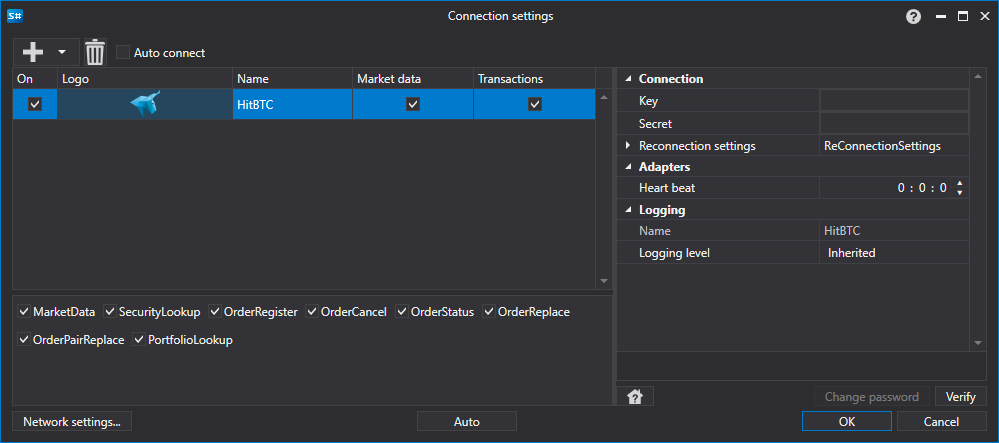Click the Transactions column header
Viewport: 999px width, 443px height.
point(534,79)
